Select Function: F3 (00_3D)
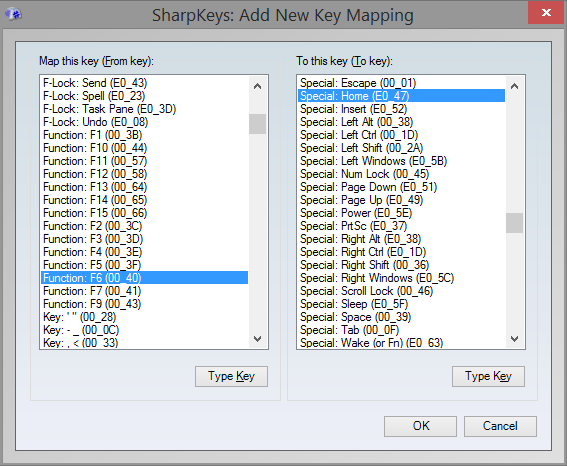The image size is (567, 466). coord(144,239)
